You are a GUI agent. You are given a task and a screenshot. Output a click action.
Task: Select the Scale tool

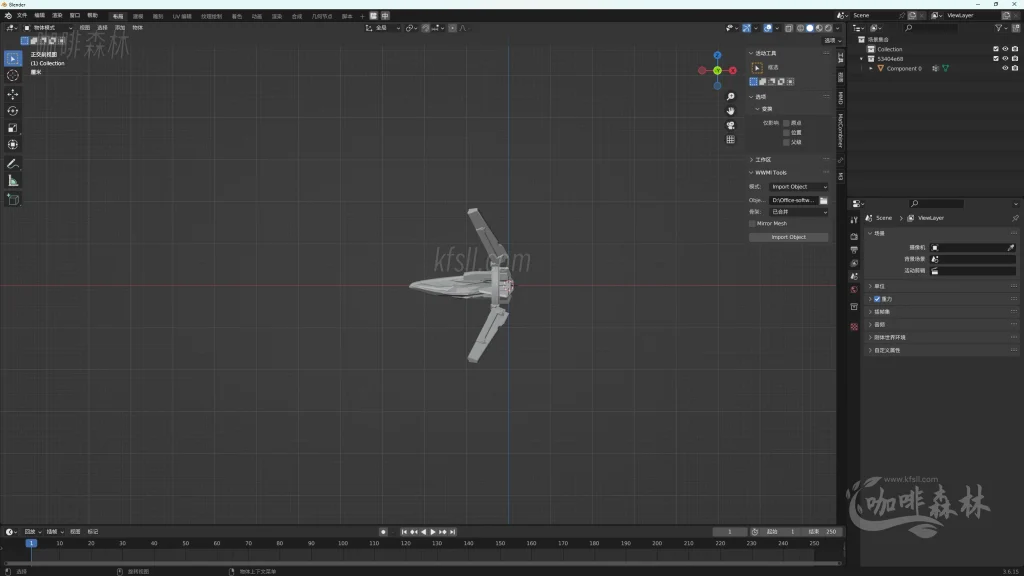coord(13,128)
